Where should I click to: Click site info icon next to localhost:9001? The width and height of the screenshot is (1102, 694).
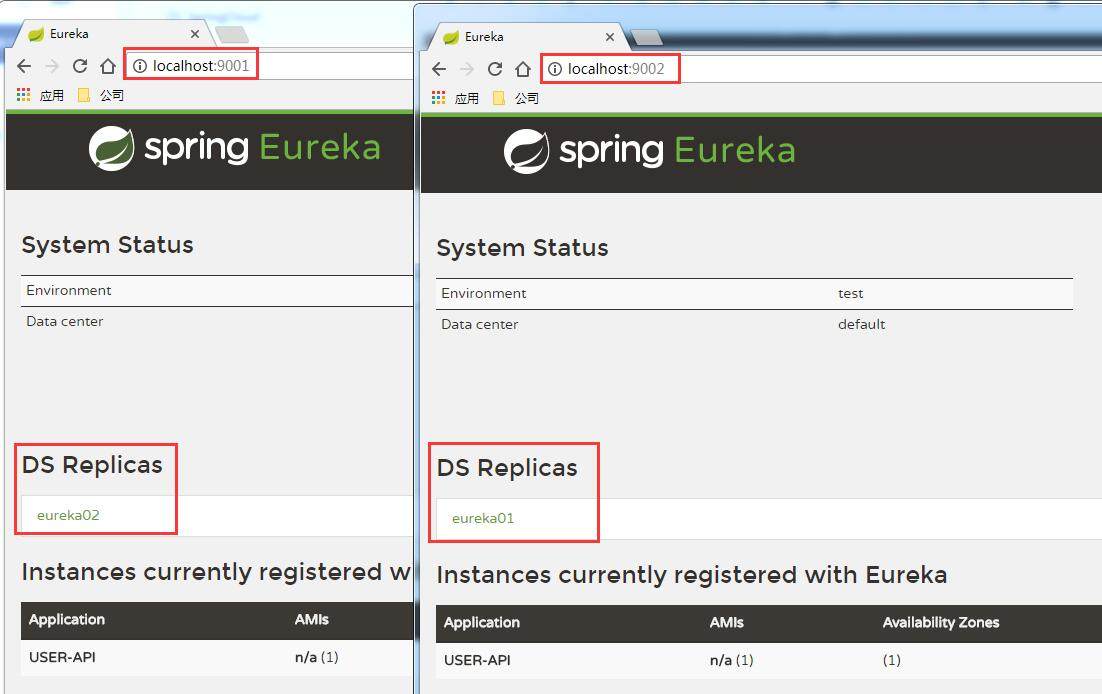pyautogui.click(x=140, y=66)
